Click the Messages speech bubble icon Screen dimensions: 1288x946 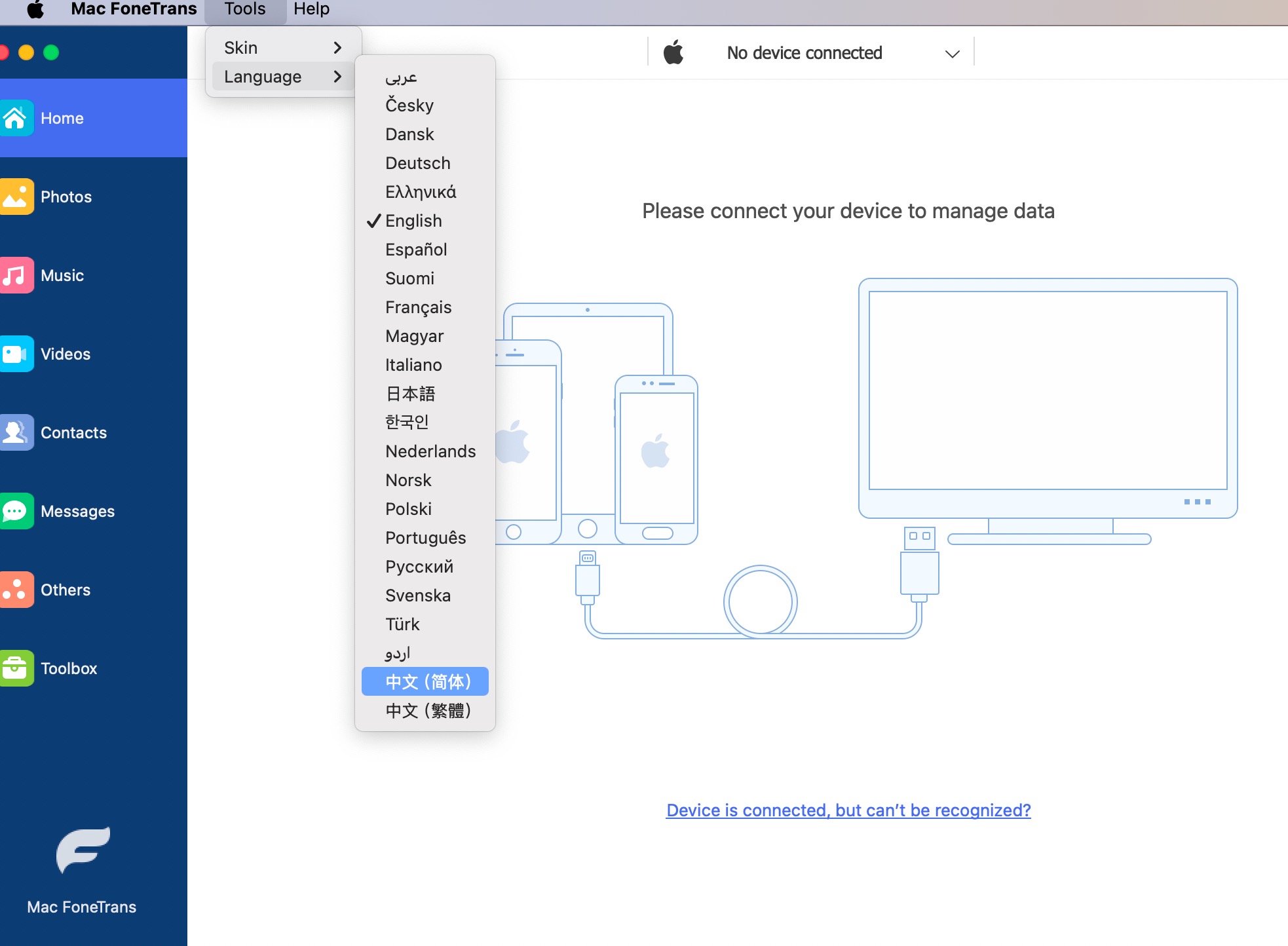click(x=16, y=511)
